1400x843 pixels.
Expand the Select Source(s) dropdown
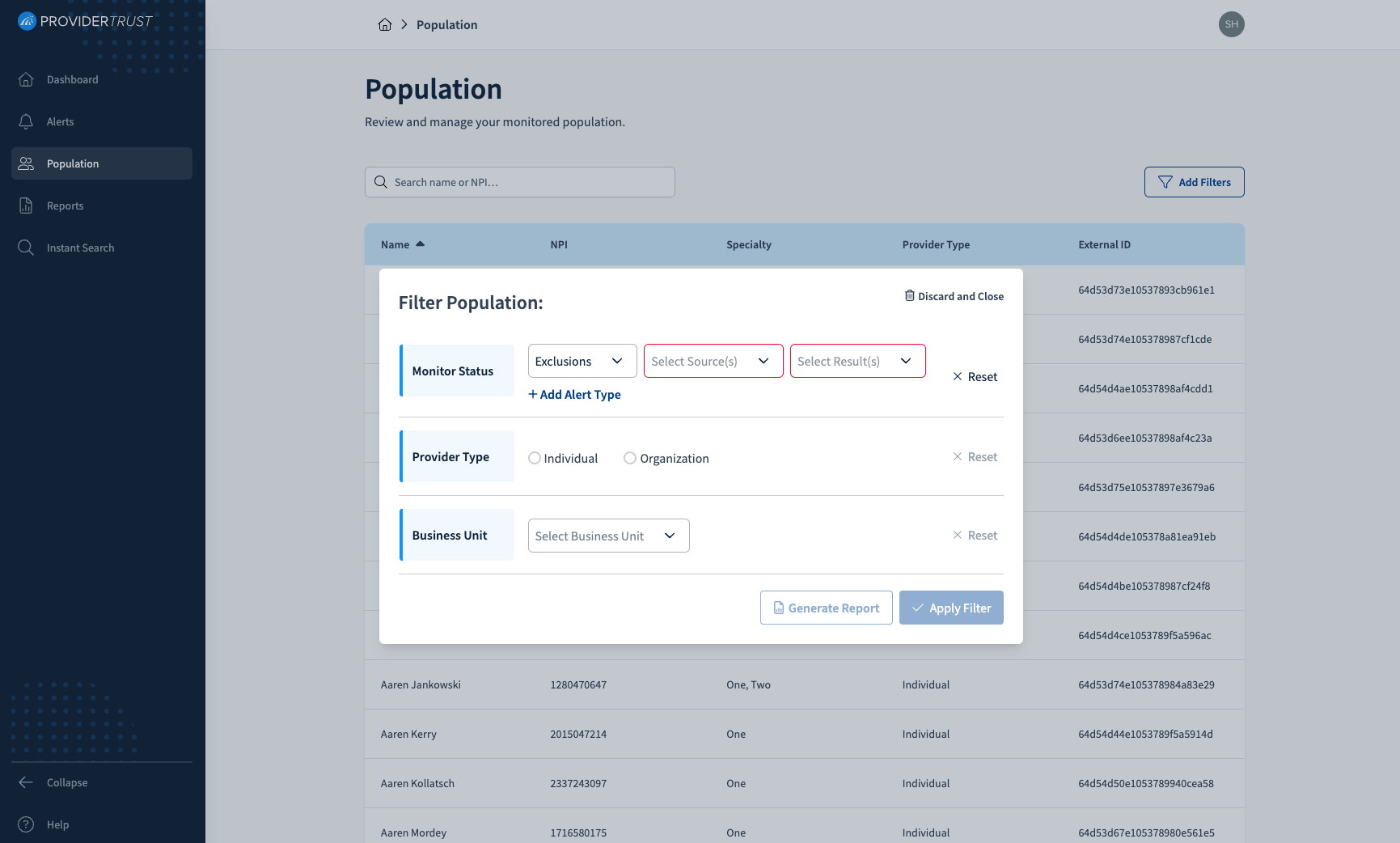(x=713, y=361)
